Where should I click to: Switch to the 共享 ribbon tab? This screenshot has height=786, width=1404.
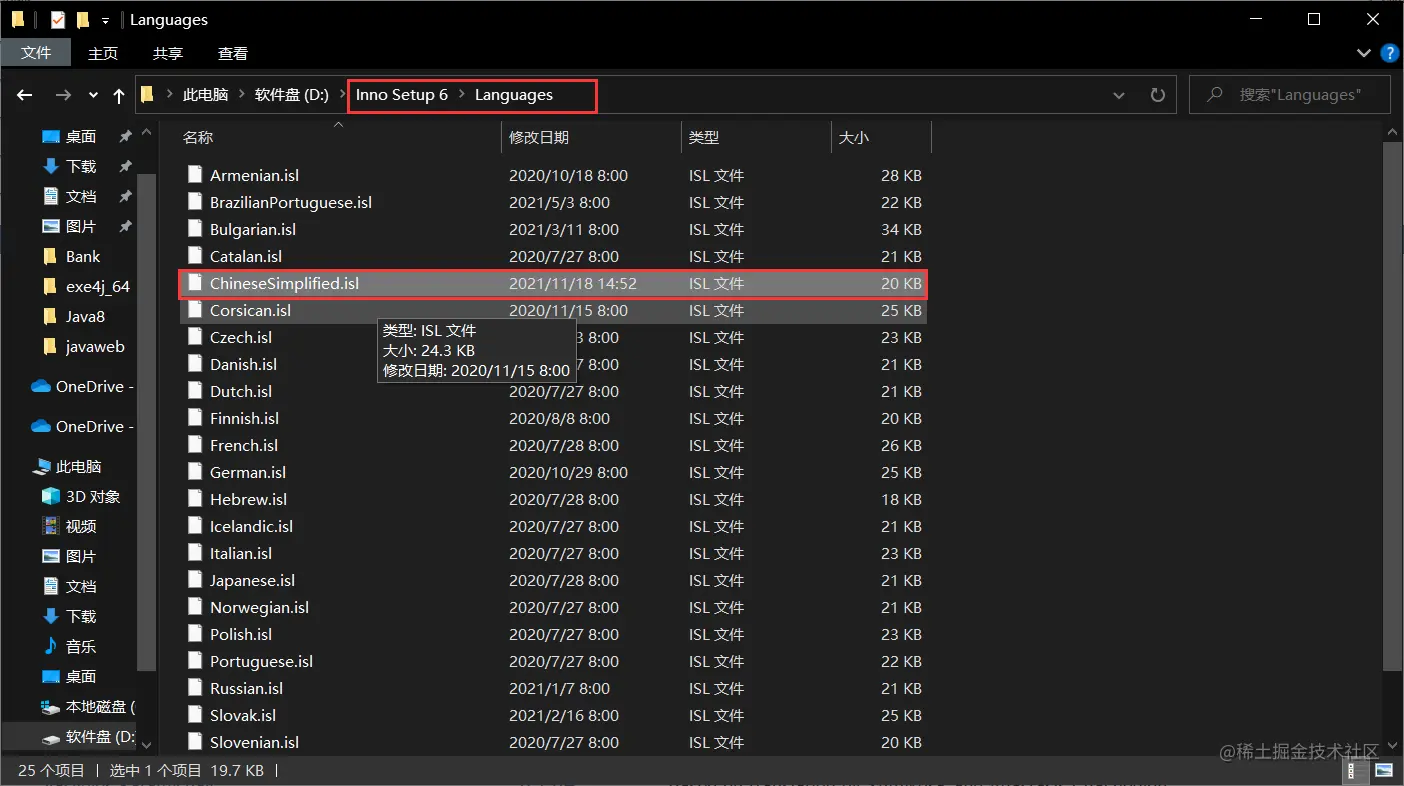pos(168,54)
